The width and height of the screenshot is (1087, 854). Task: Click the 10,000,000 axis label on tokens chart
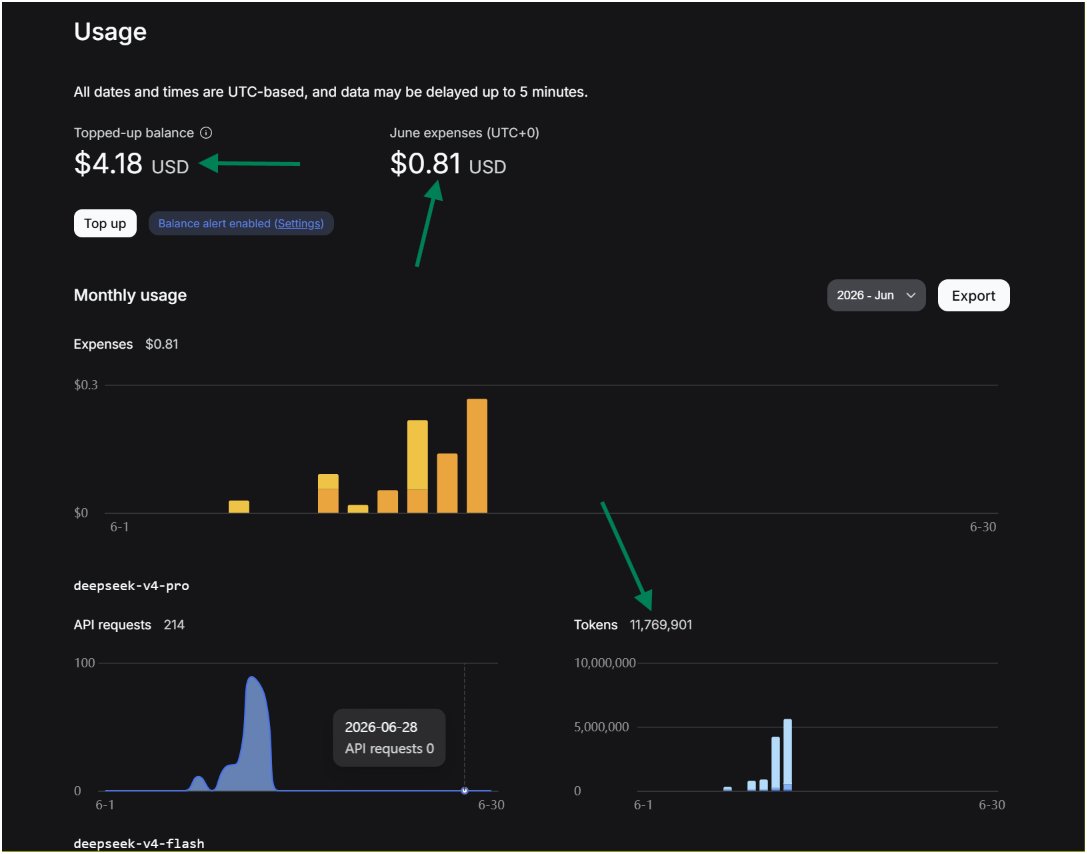pos(605,663)
